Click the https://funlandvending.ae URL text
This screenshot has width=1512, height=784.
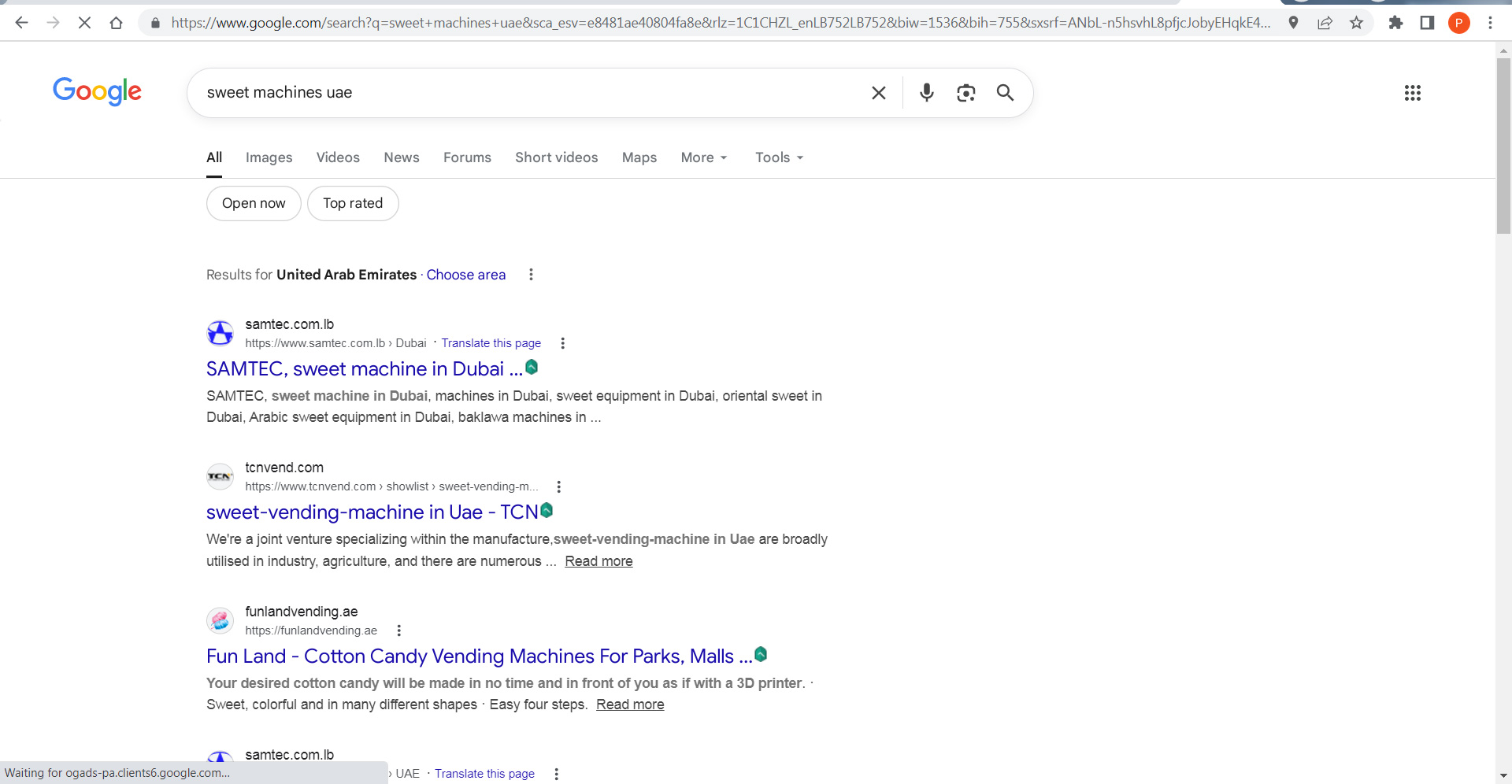[311, 631]
